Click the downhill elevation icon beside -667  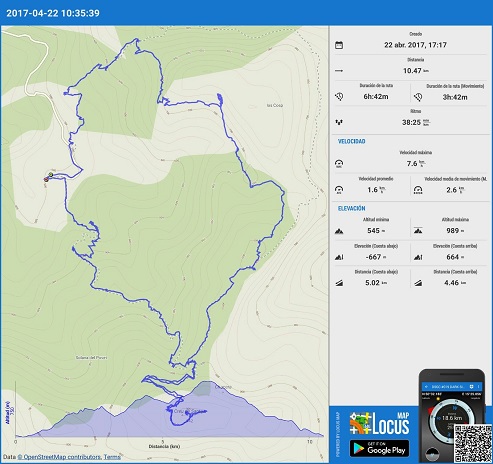(x=339, y=257)
